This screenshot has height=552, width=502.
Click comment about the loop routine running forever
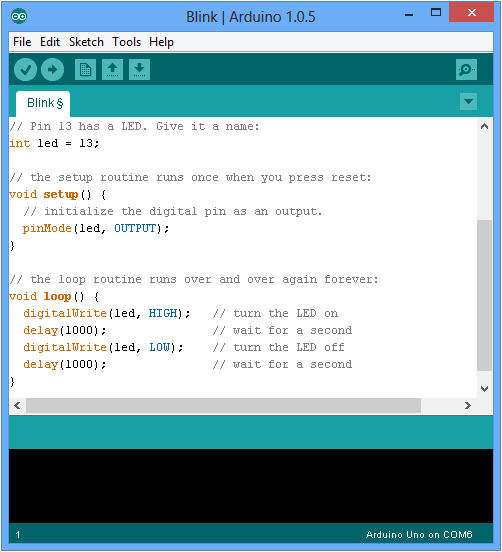tap(194, 280)
